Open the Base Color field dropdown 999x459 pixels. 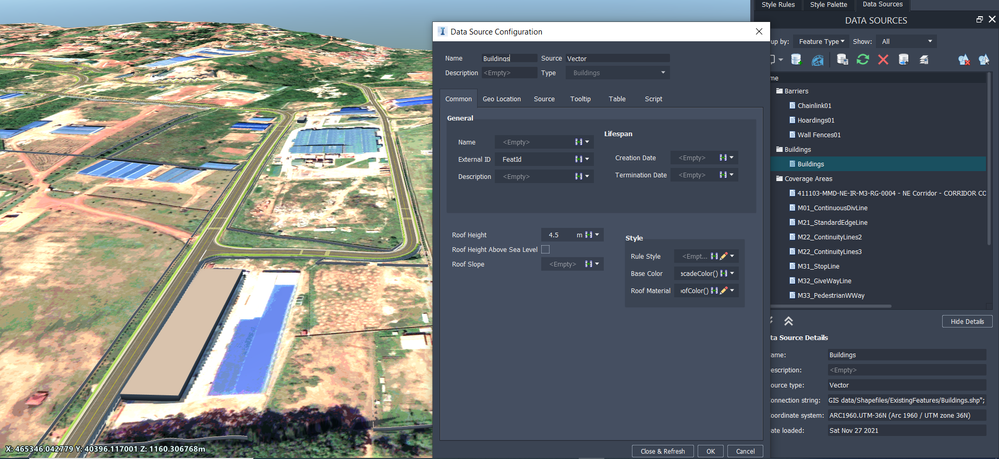[732, 273]
